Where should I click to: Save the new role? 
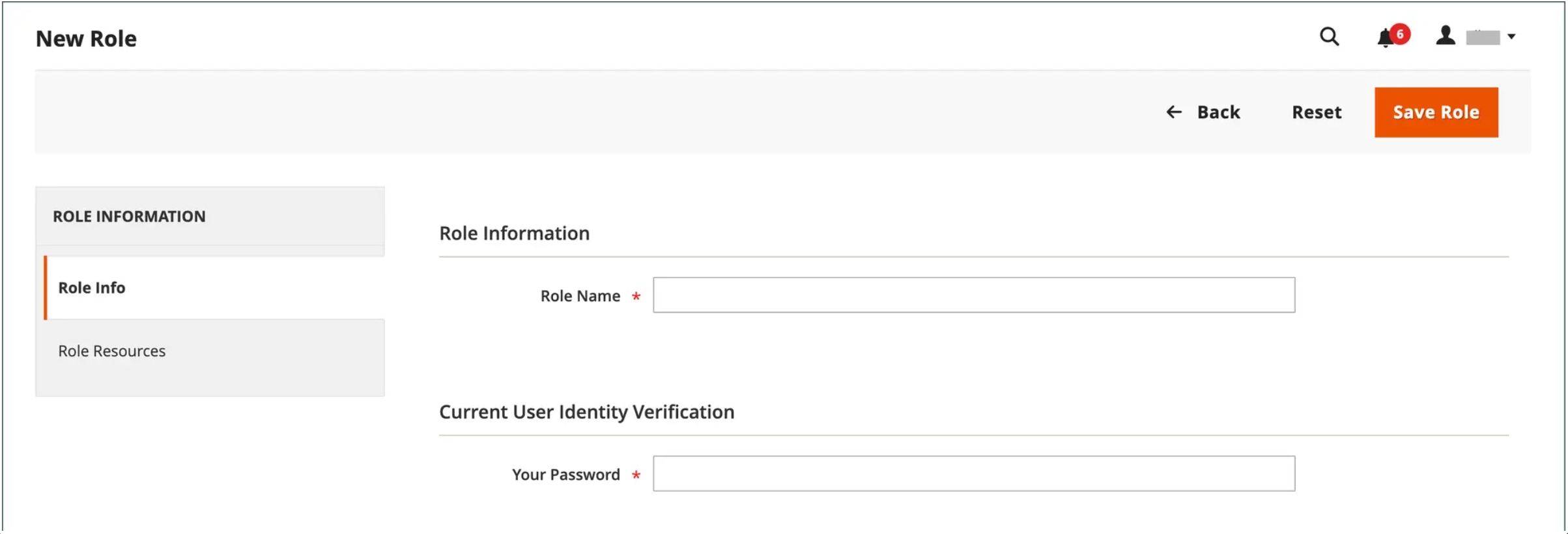point(1436,112)
